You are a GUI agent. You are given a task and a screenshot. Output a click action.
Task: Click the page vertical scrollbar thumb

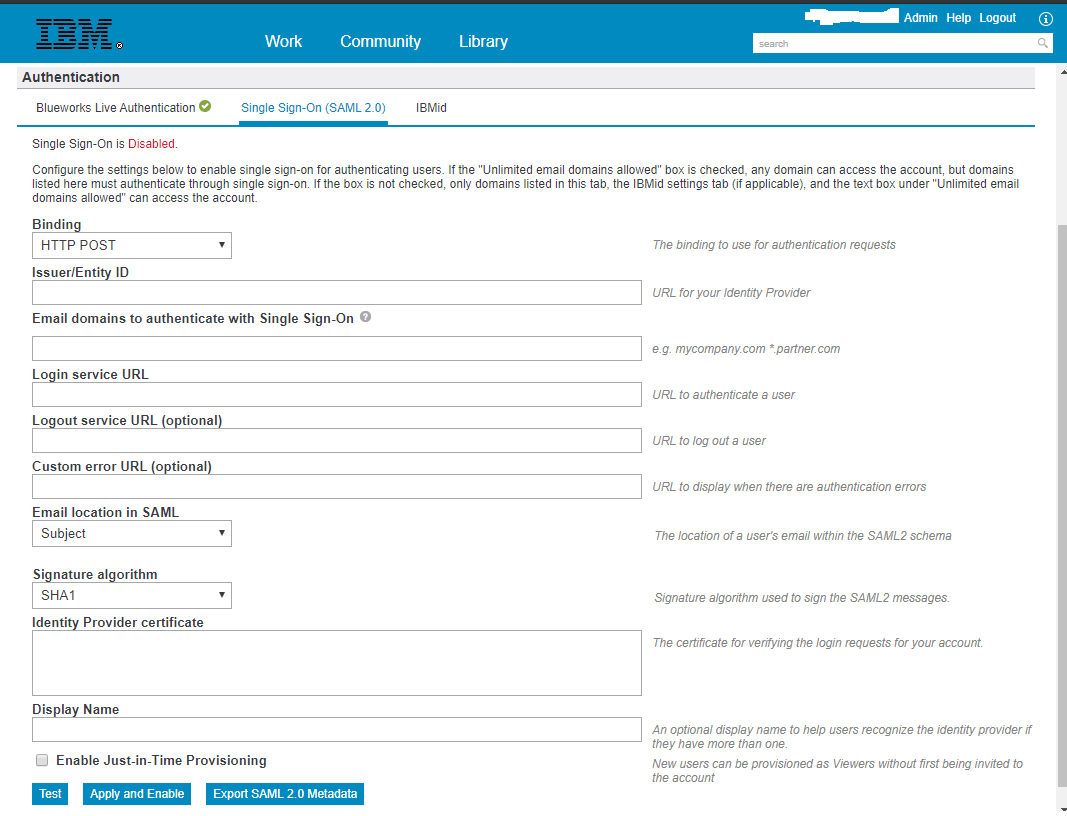click(1062, 504)
